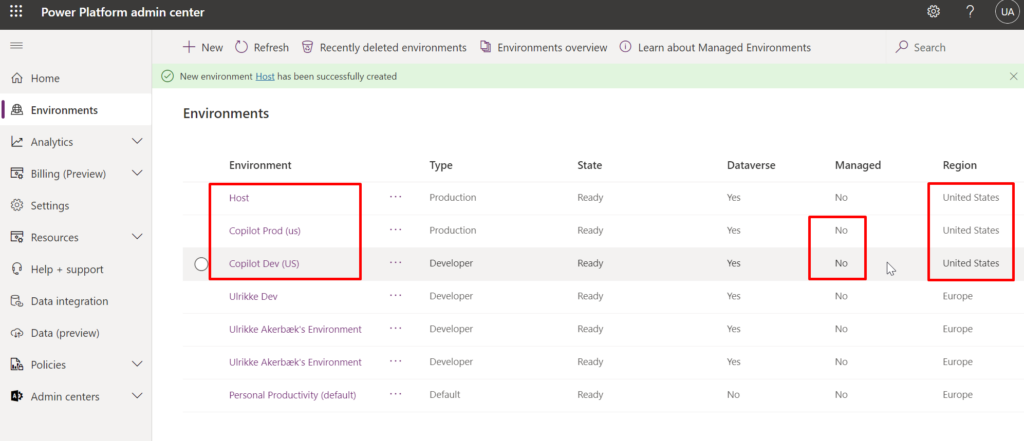Click Production type in Copilot Prod row
This screenshot has width=1024, height=441.
(453, 231)
